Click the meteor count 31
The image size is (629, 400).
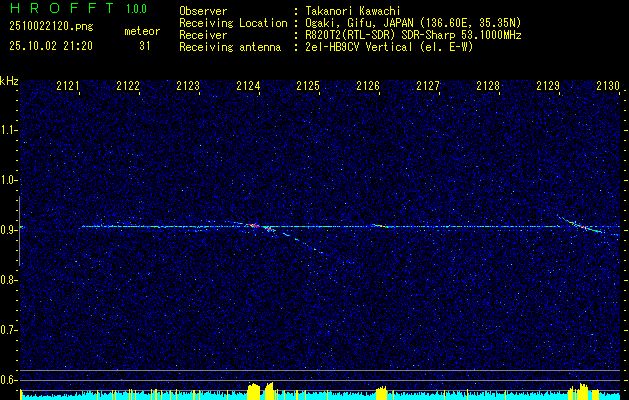click(x=145, y=46)
